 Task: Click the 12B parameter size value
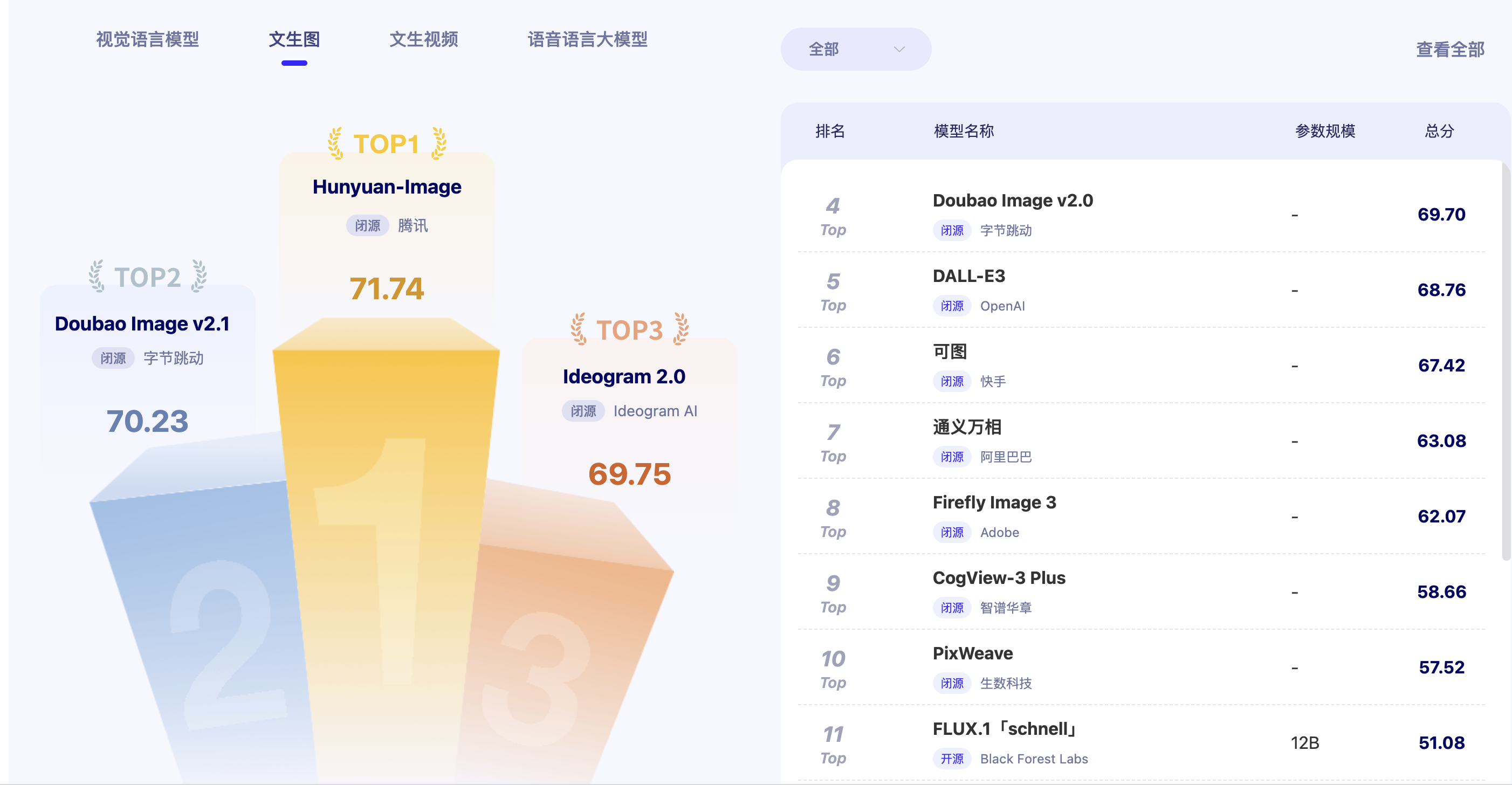tap(1305, 743)
